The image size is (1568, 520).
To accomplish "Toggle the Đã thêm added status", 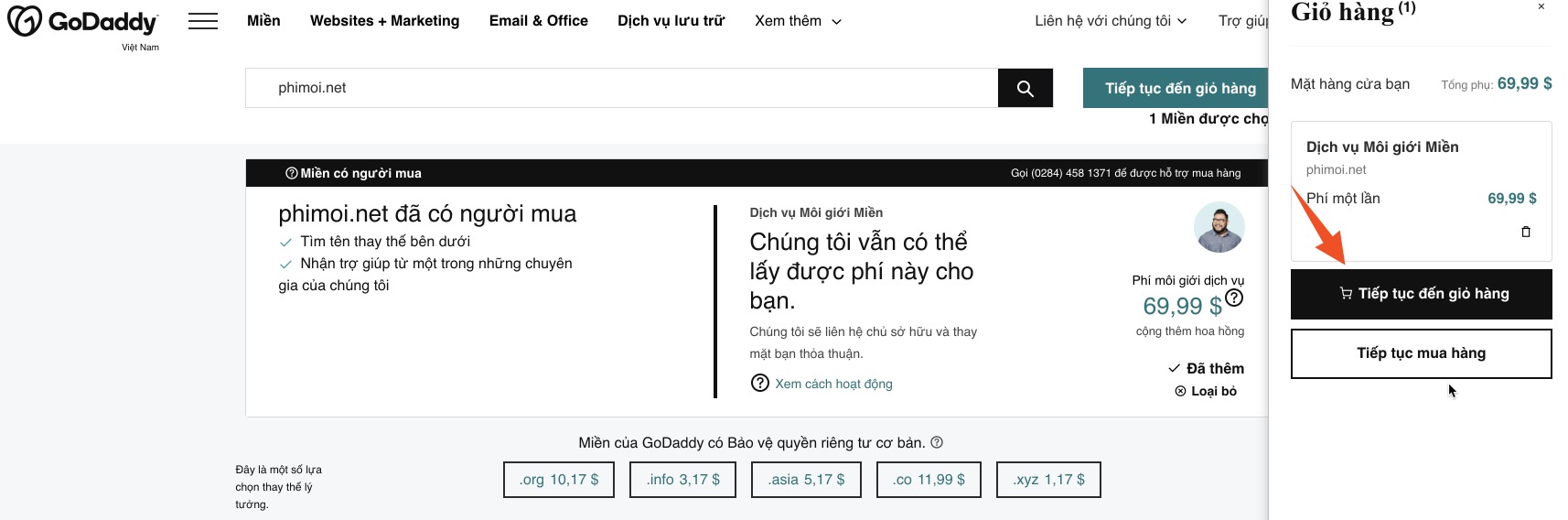I will click(1206, 368).
